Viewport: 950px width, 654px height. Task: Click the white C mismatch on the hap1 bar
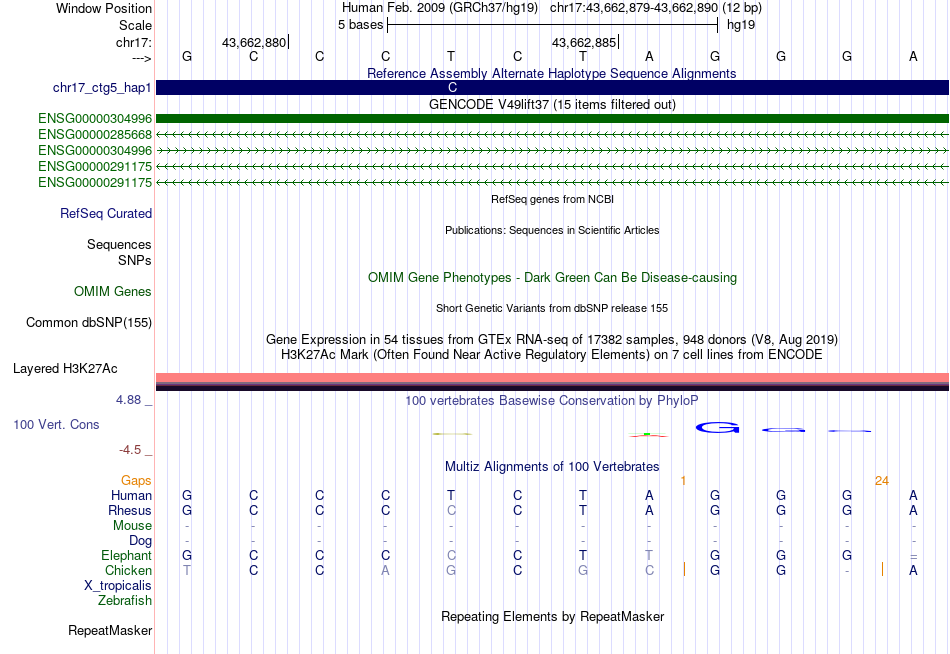pos(452,87)
